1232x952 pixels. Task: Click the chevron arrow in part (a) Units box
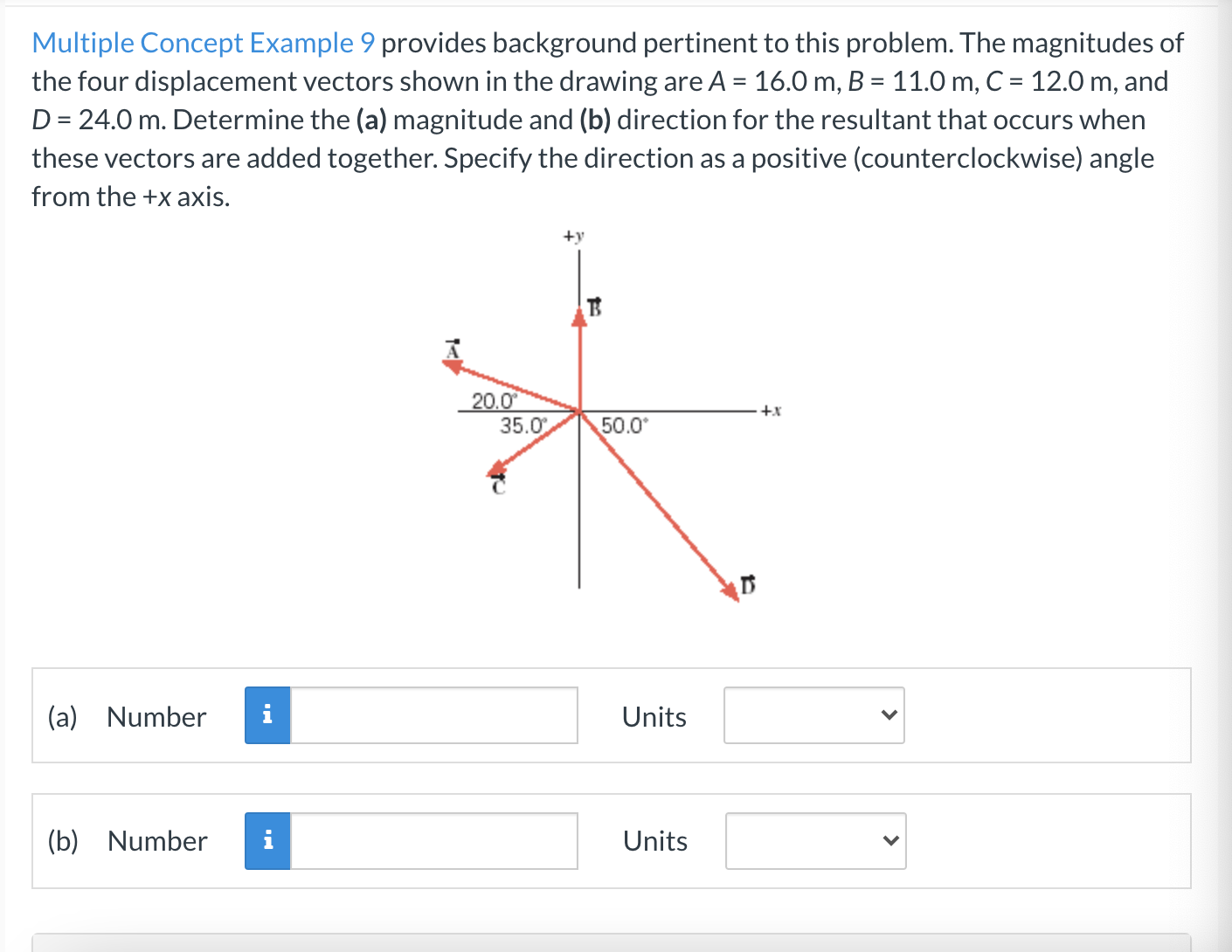pos(889,714)
